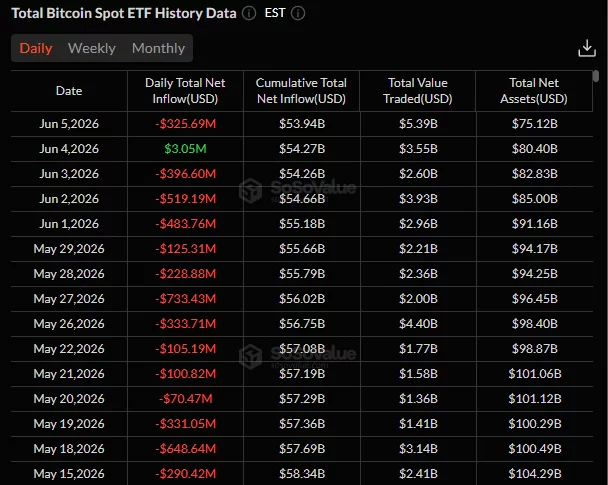
Task: Click the -$483.76M inflow cell
Action: click(186, 224)
